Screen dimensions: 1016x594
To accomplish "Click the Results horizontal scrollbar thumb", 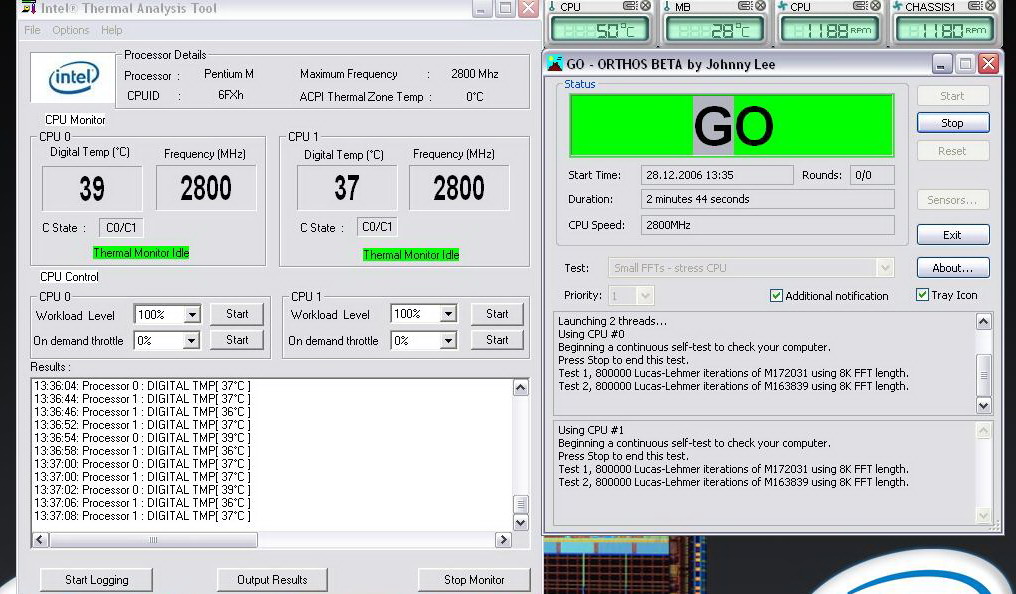I will coord(154,540).
